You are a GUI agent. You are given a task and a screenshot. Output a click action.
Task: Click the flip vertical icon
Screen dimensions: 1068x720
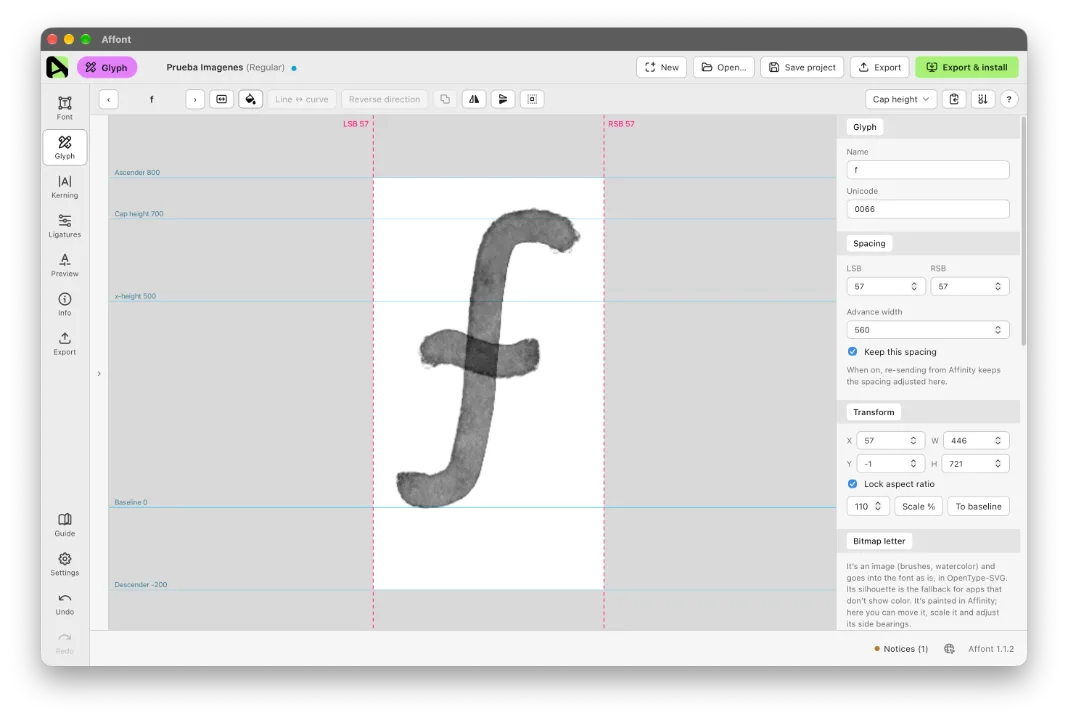pyautogui.click(x=503, y=99)
